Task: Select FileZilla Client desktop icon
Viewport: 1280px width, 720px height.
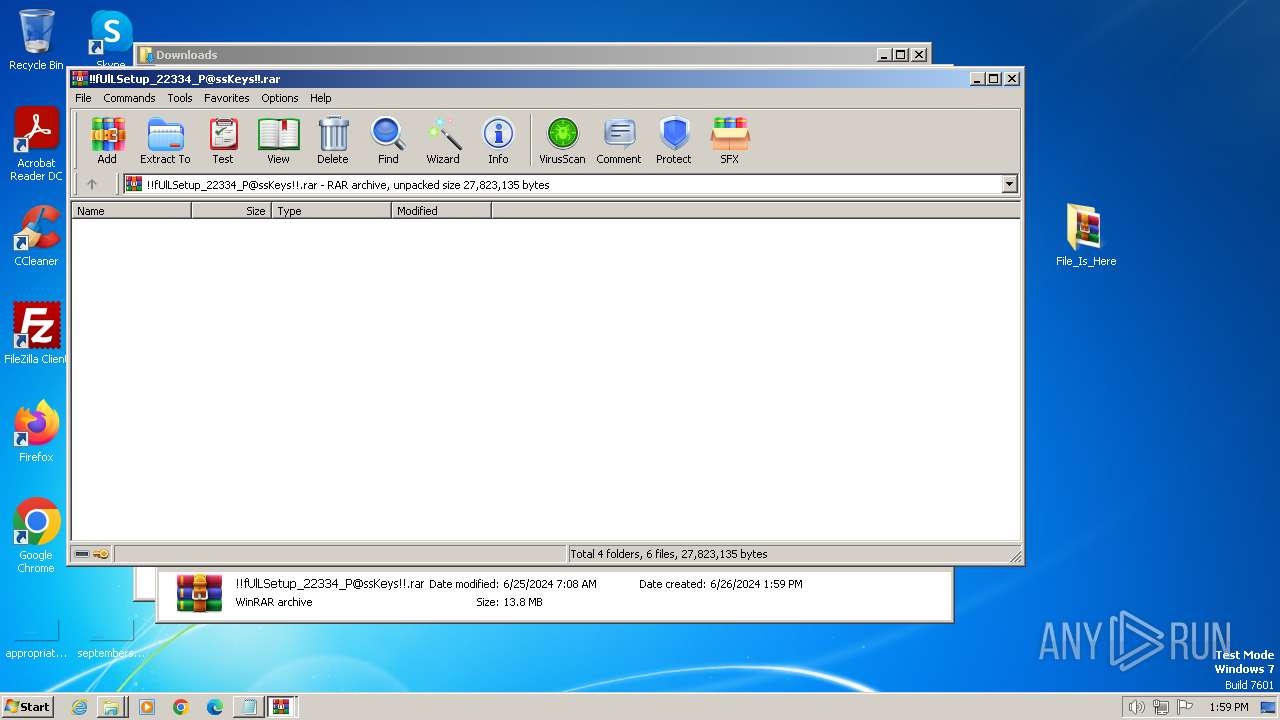Action: coord(36,333)
